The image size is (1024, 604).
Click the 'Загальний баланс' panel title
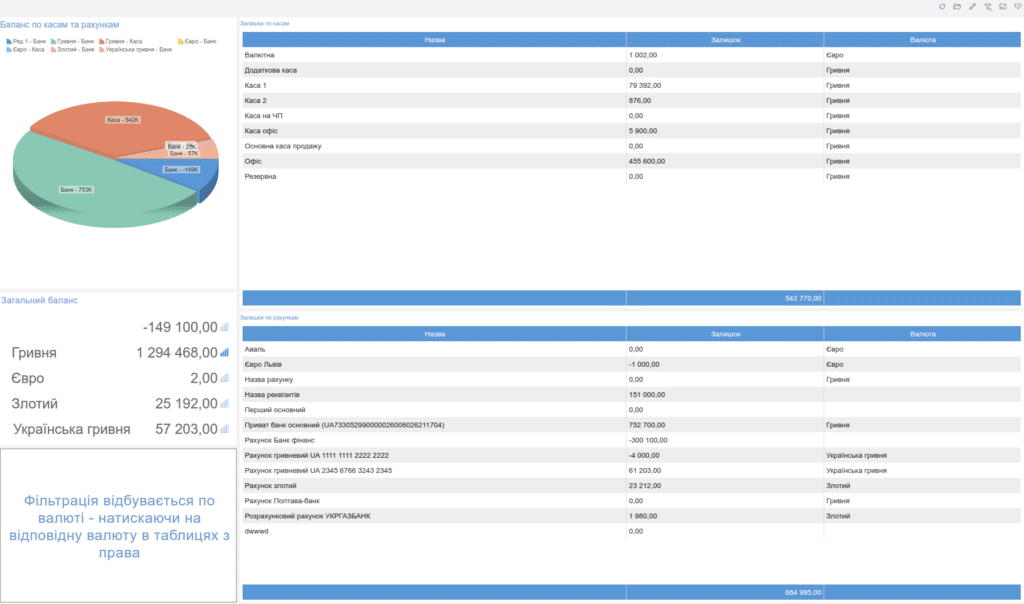(39, 300)
